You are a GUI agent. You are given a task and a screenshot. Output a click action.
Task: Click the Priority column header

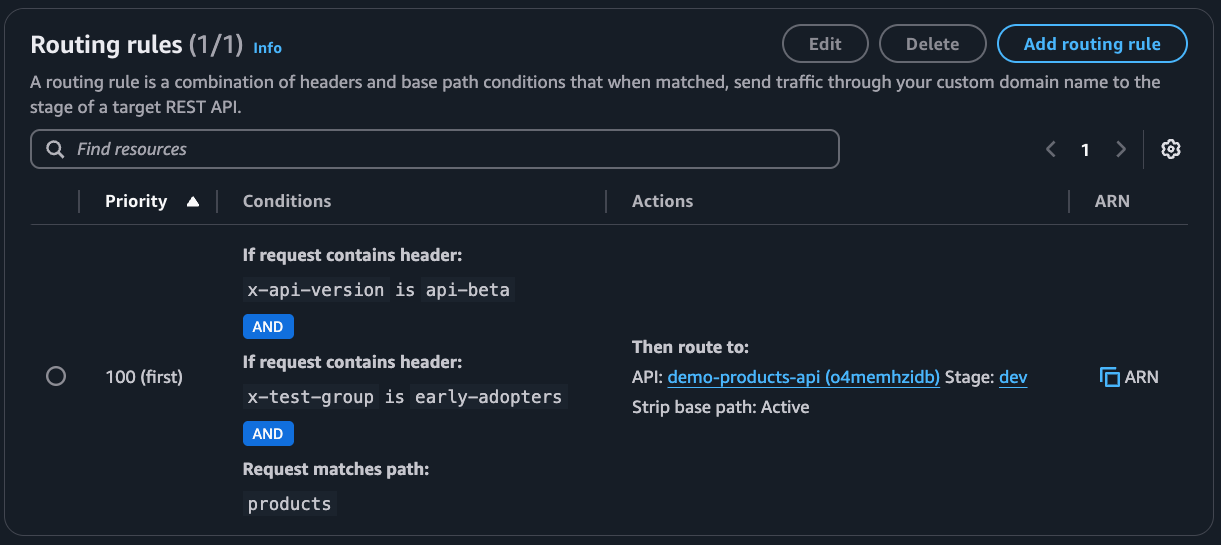pyautogui.click(x=136, y=201)
